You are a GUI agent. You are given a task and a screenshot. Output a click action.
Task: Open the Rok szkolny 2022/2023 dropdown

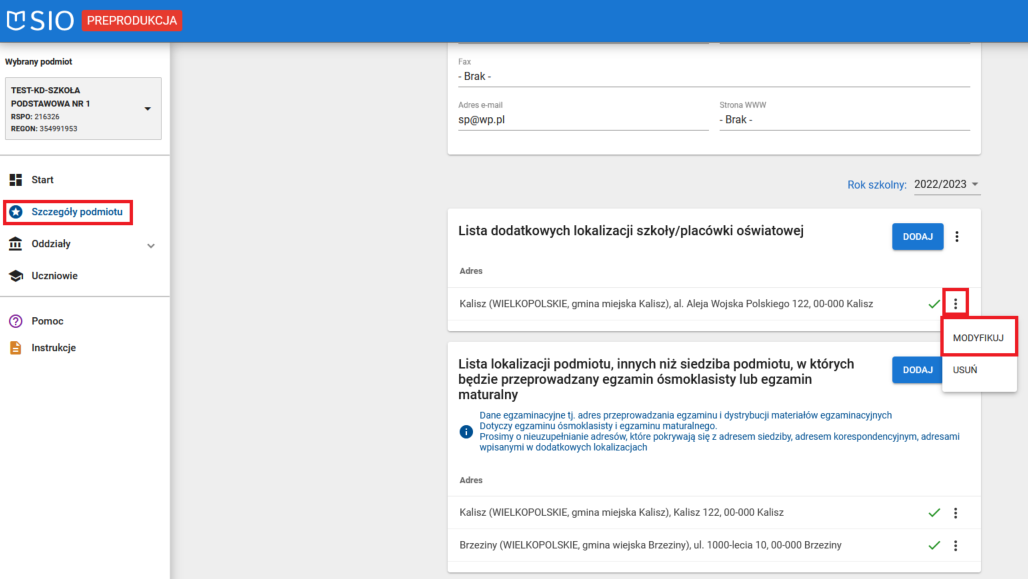(944, 185)
